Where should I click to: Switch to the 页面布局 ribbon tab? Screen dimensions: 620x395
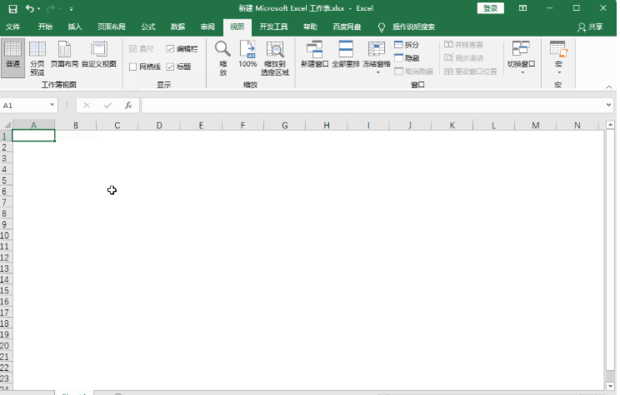click(112, 27)
